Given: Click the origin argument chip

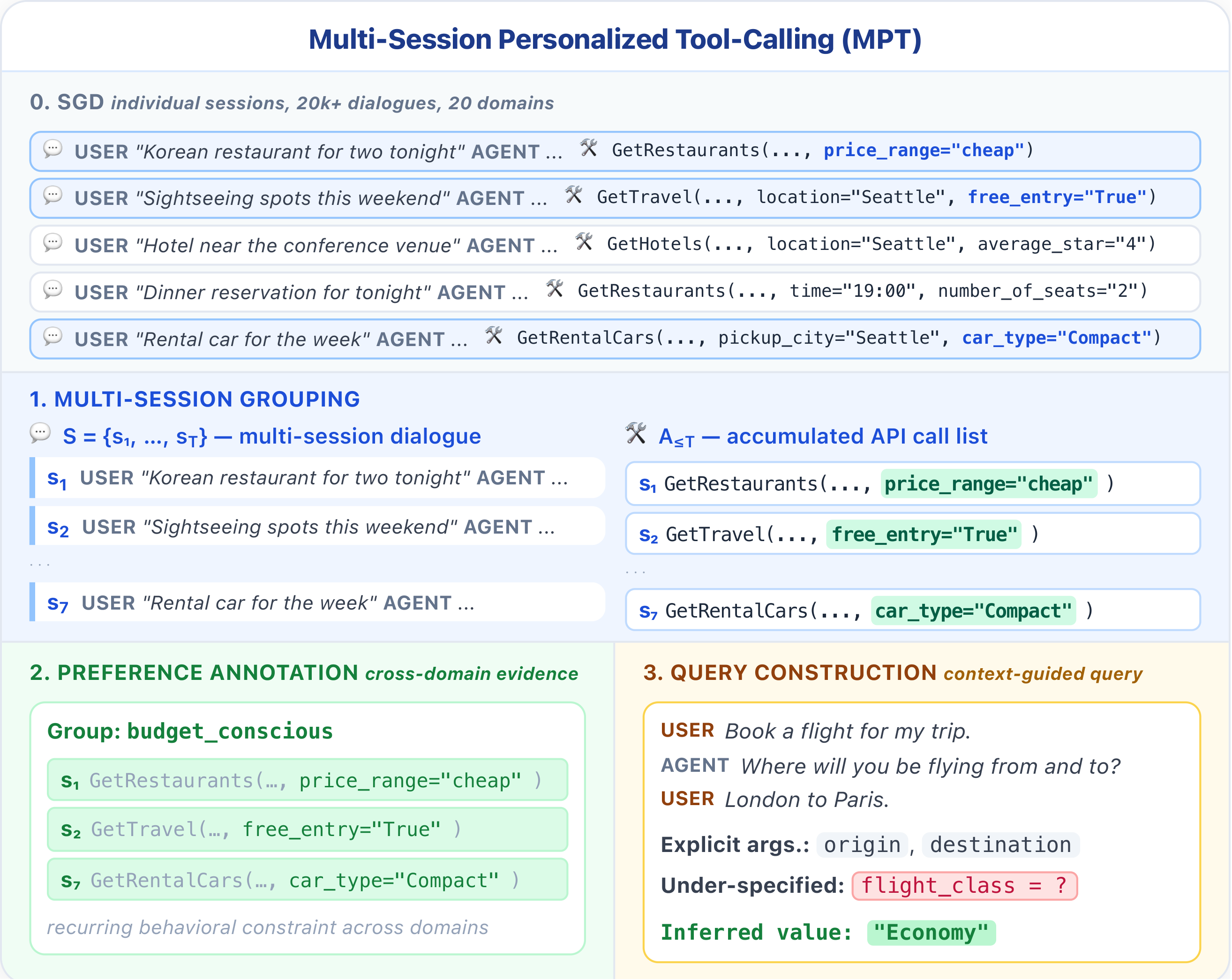Looking at the screenshot, I should point(862,844).
